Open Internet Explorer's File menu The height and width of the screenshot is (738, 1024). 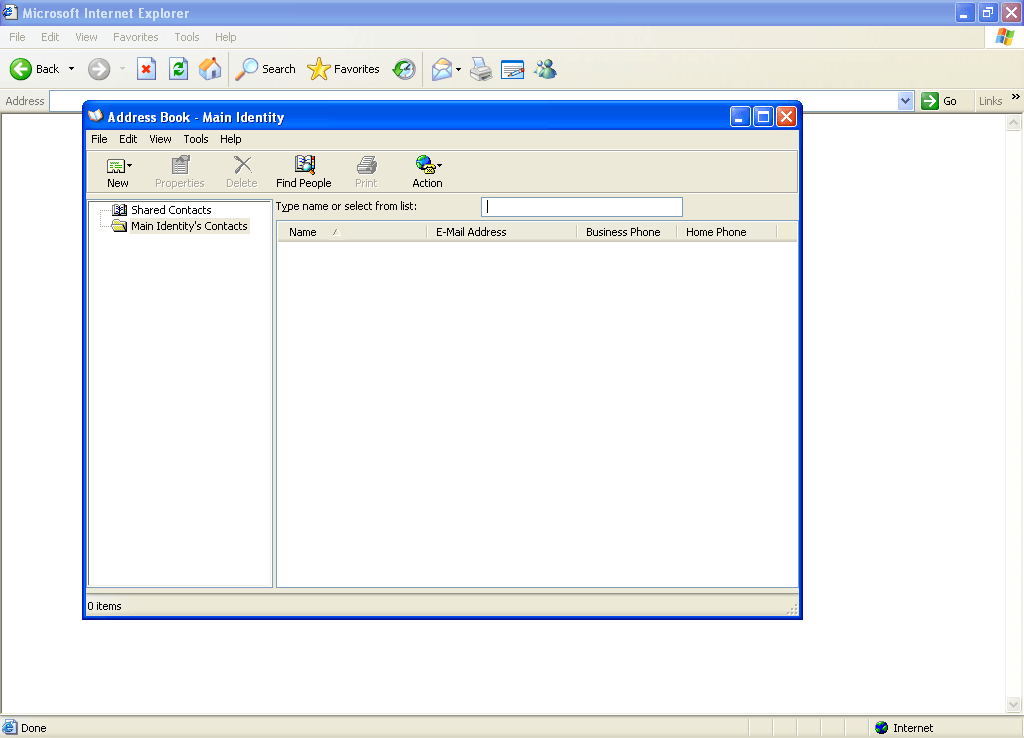tap(18, 37)
